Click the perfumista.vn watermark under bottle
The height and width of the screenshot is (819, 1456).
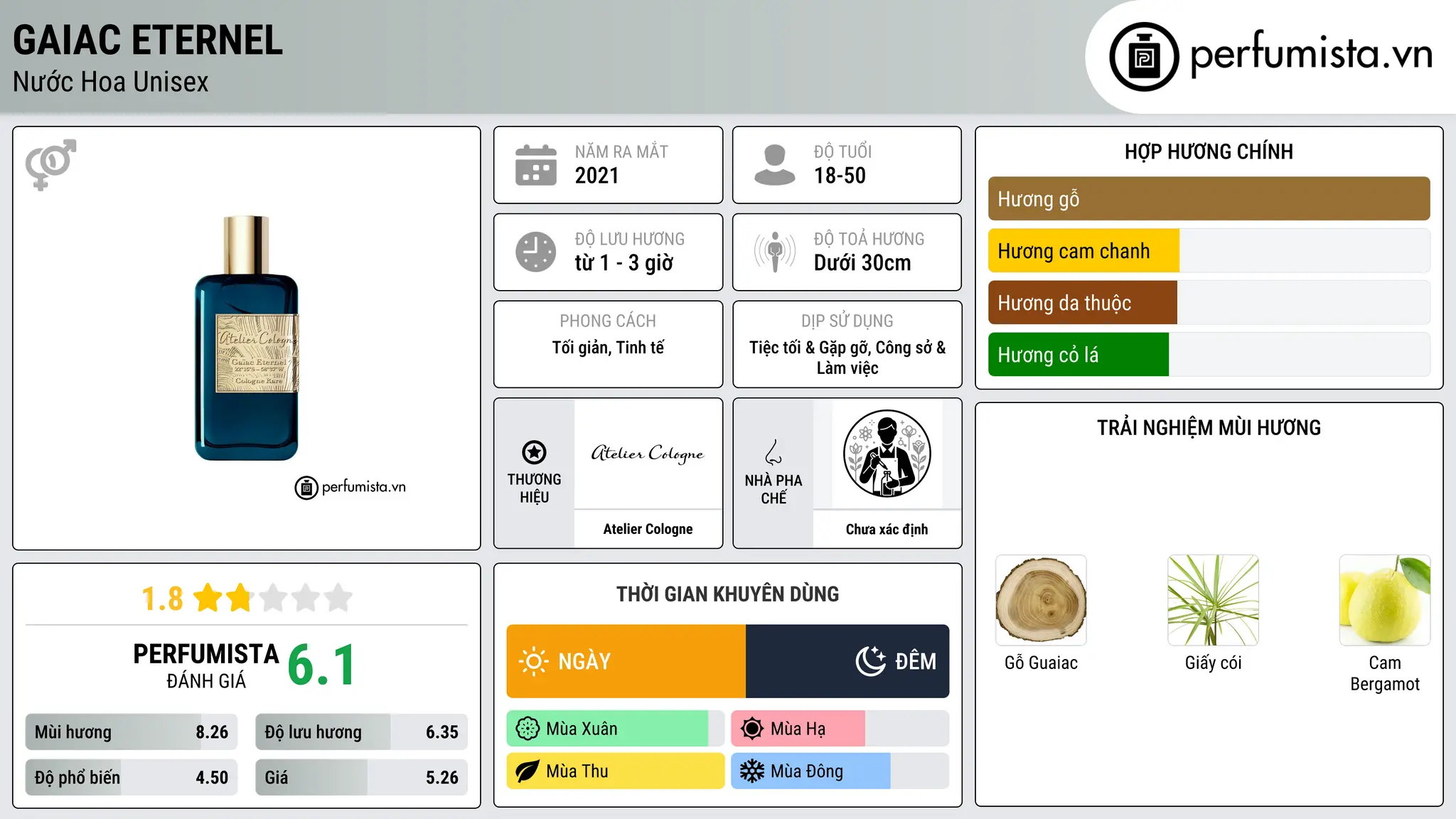(x=350, y=487)
